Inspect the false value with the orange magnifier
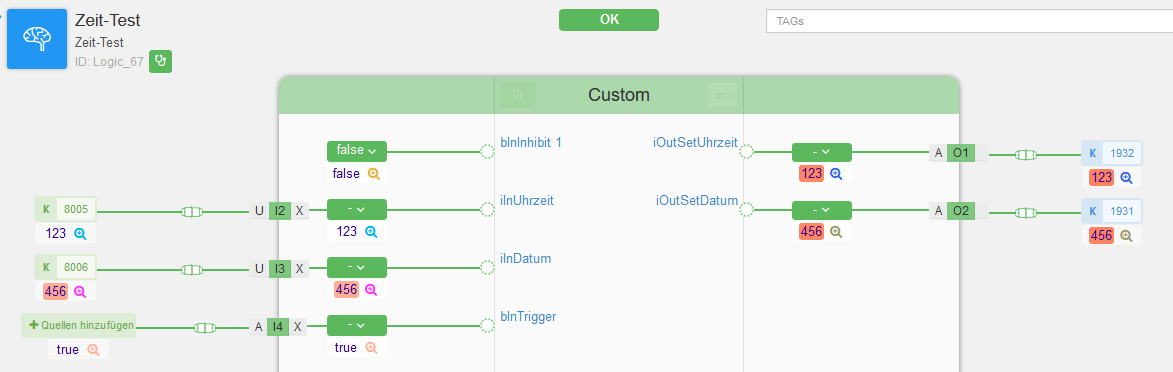The width and height of the screenshot is (1173, 372). point(373,174)
